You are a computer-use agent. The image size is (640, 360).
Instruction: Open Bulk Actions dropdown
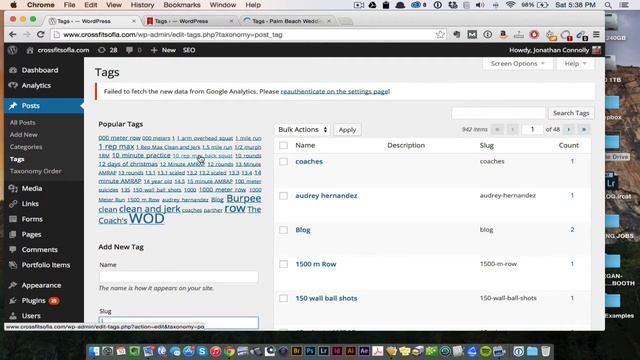302,130
